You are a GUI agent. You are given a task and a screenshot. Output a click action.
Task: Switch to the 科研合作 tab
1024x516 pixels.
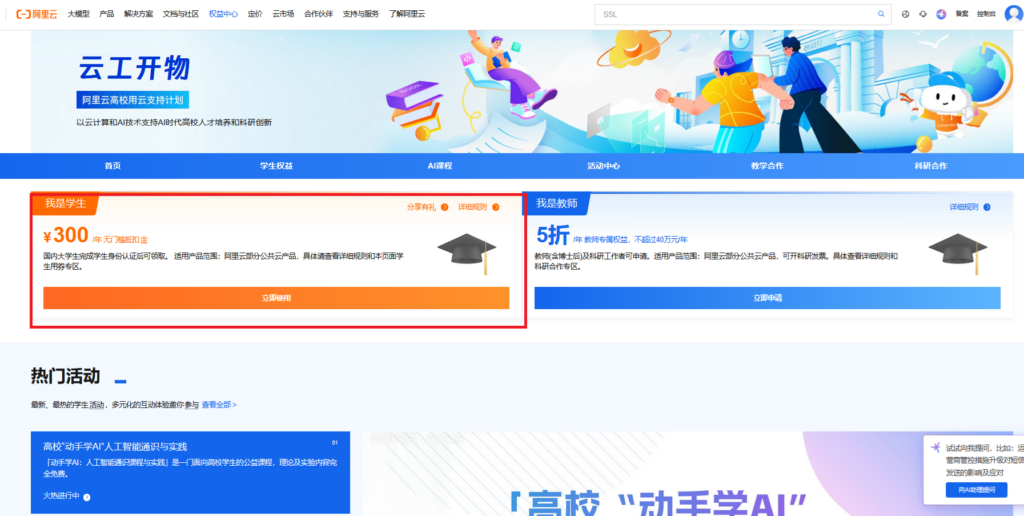931,166
